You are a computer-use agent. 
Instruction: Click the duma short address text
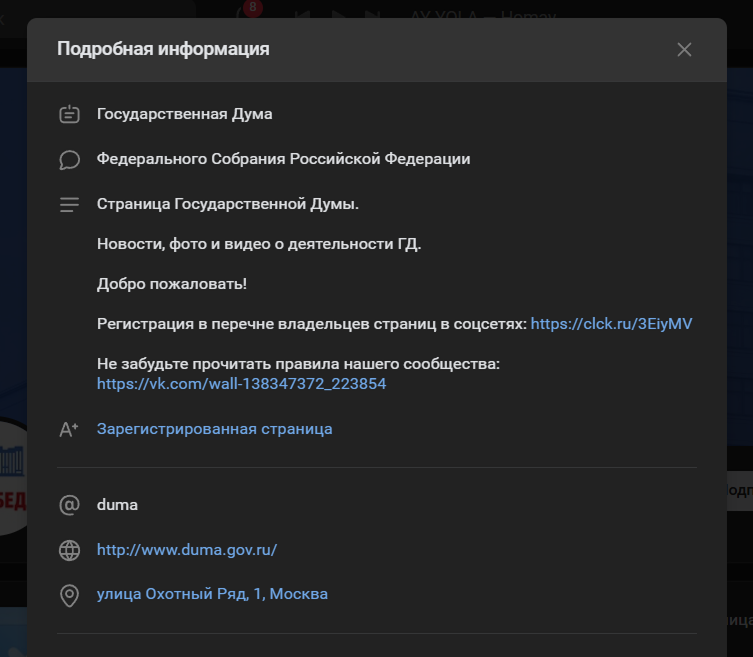coord(117,505)
